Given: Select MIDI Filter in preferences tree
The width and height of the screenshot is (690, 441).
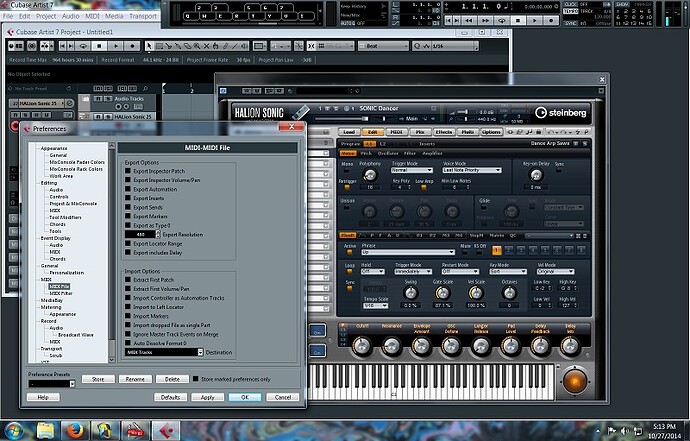Looking at the screenshot, I should [61, 293].
